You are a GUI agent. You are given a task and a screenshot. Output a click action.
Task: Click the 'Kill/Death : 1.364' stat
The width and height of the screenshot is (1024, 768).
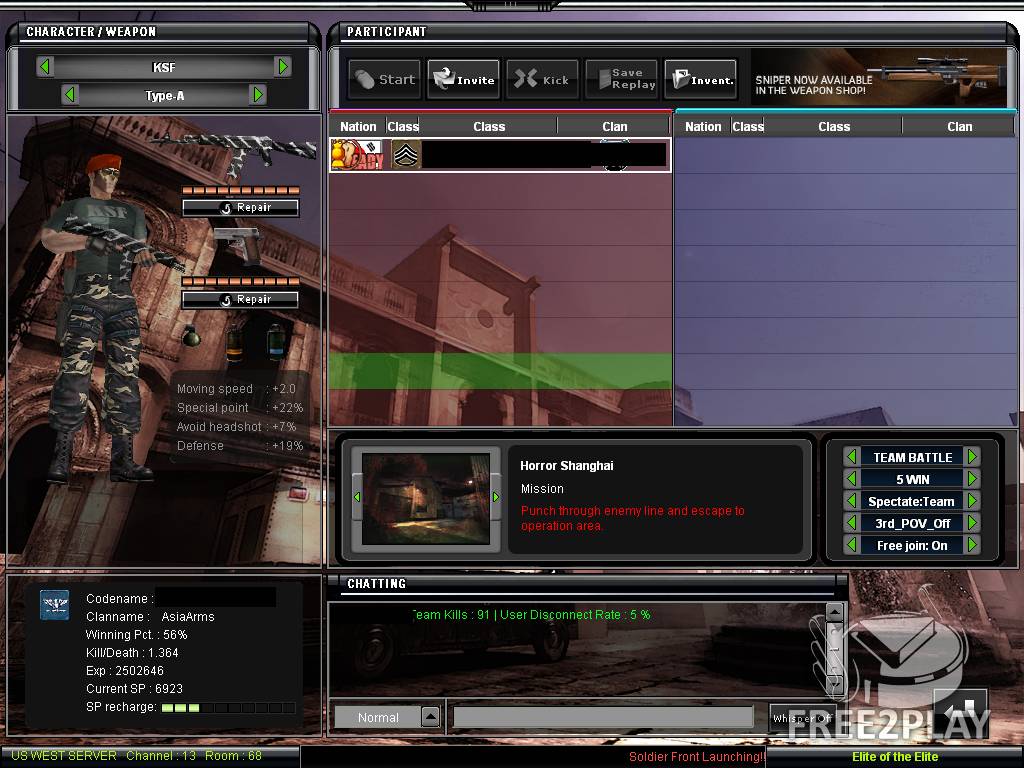132,652
